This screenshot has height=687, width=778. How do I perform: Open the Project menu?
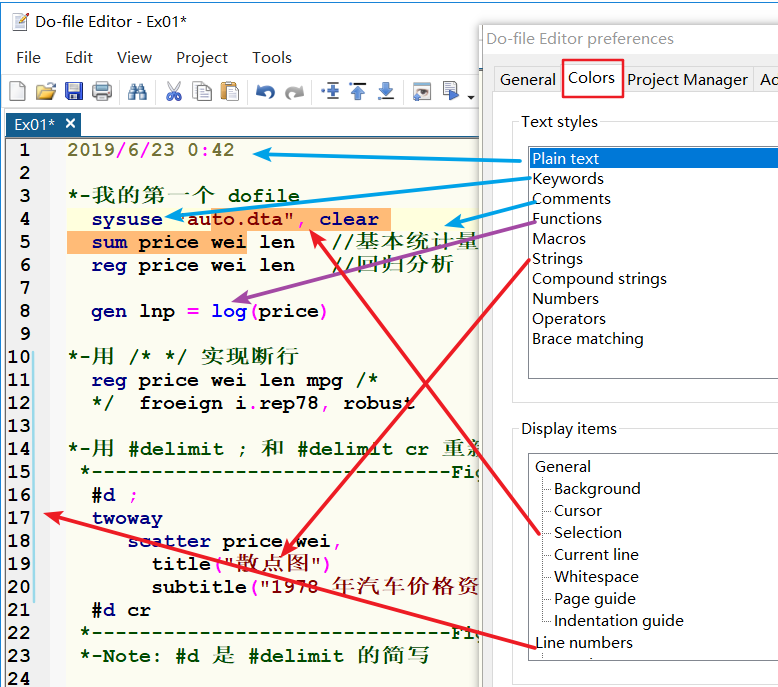click(202, 58)
